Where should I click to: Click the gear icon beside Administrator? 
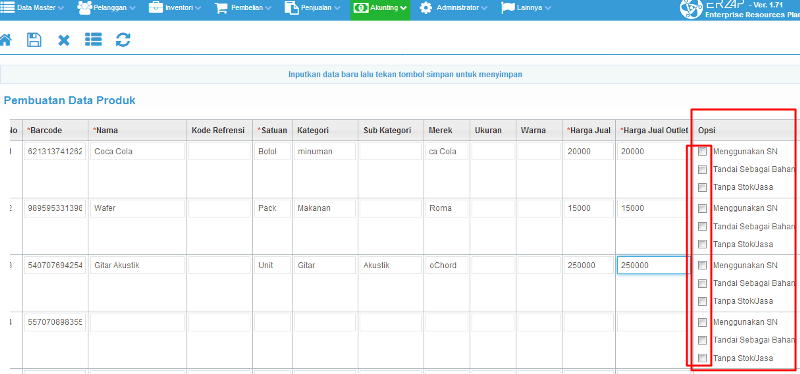pyautogui.click(x=426, y=8)
